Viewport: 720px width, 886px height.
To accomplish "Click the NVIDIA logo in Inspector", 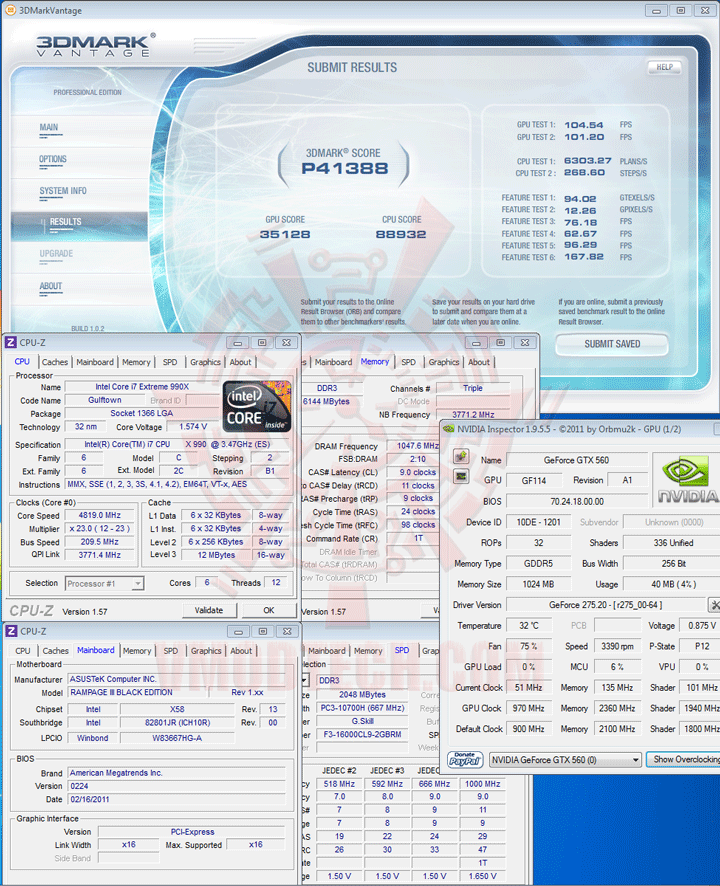I will pyautogui.click(x=686, y=480).
